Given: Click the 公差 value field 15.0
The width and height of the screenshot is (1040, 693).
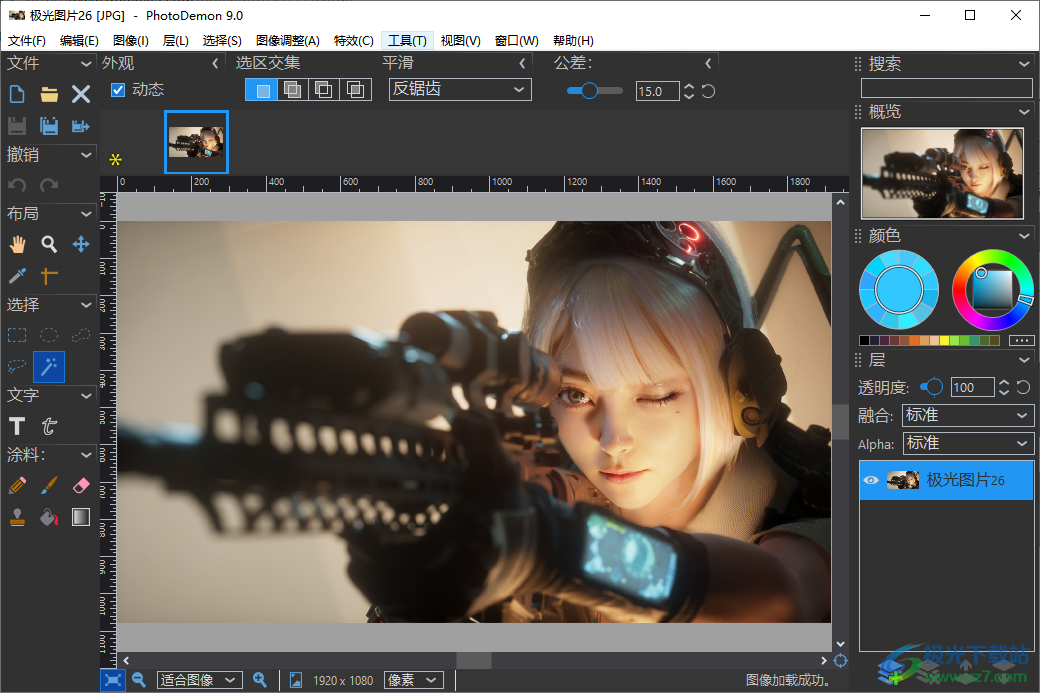Looking at the screenshot, I should [657, 91].
